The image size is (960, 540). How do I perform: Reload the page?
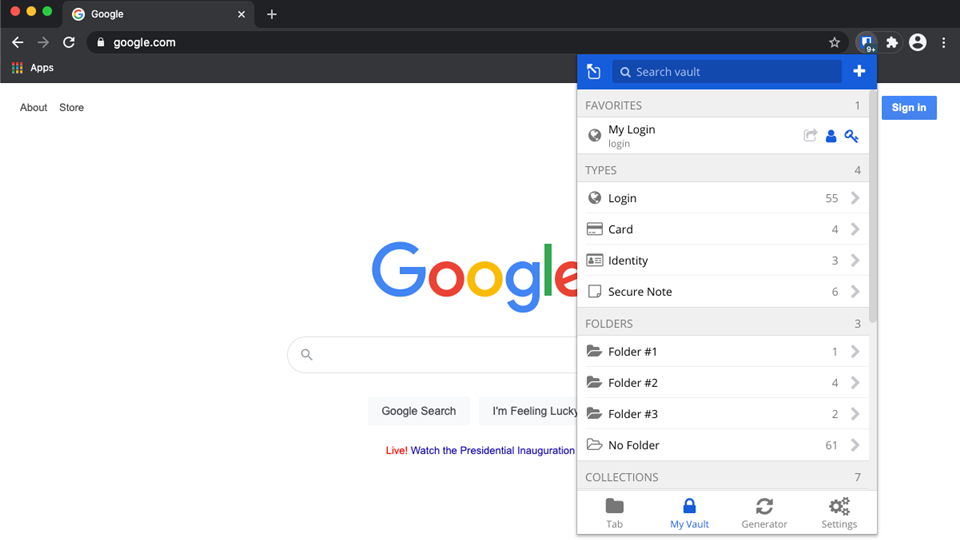pyautogui.click(x=69, y=42)
